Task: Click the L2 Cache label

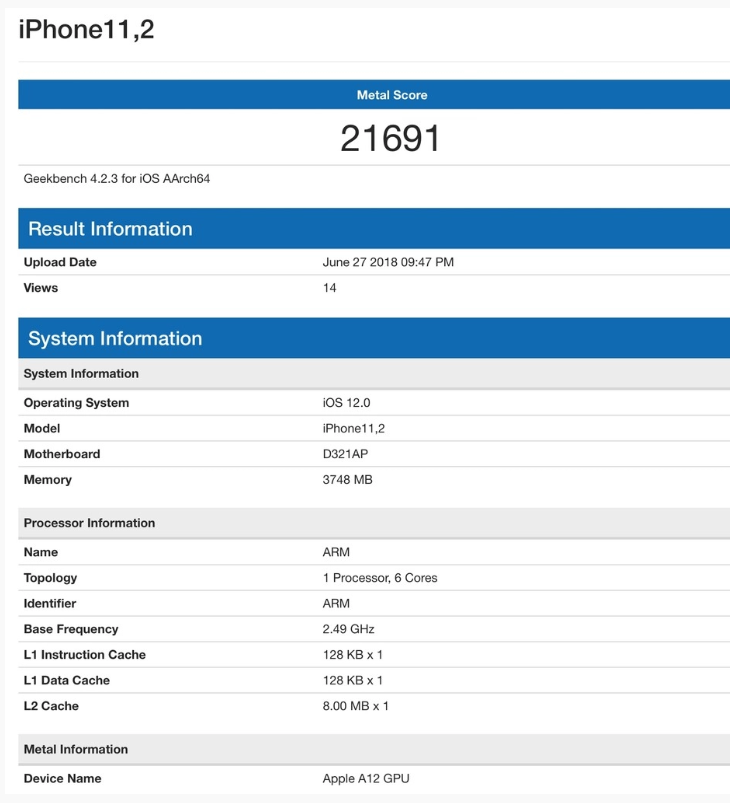Action: point(51,706)
